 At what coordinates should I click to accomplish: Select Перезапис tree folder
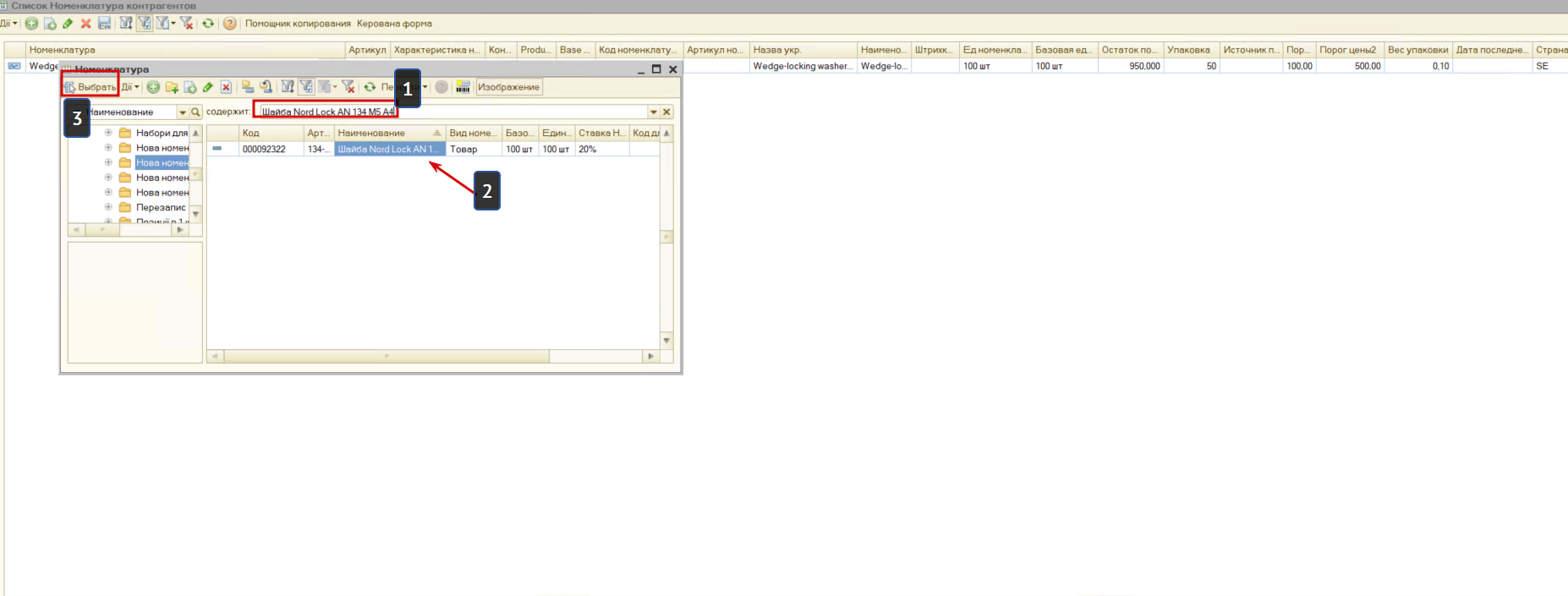(161, 207)
